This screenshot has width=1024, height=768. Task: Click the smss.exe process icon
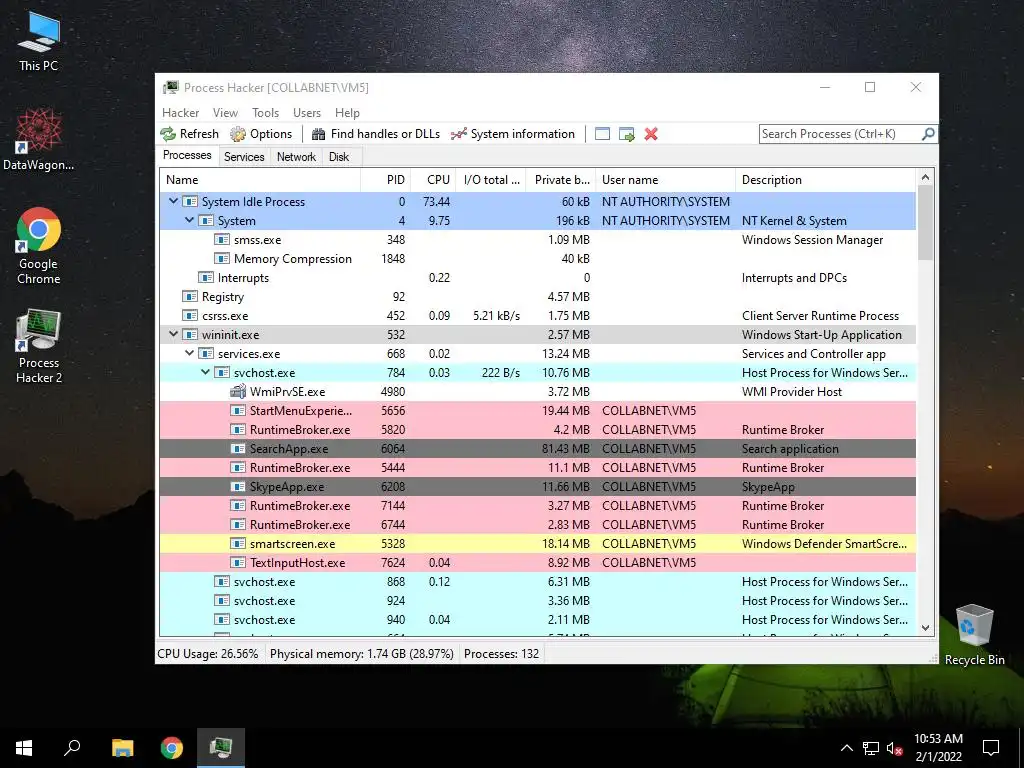222,240
